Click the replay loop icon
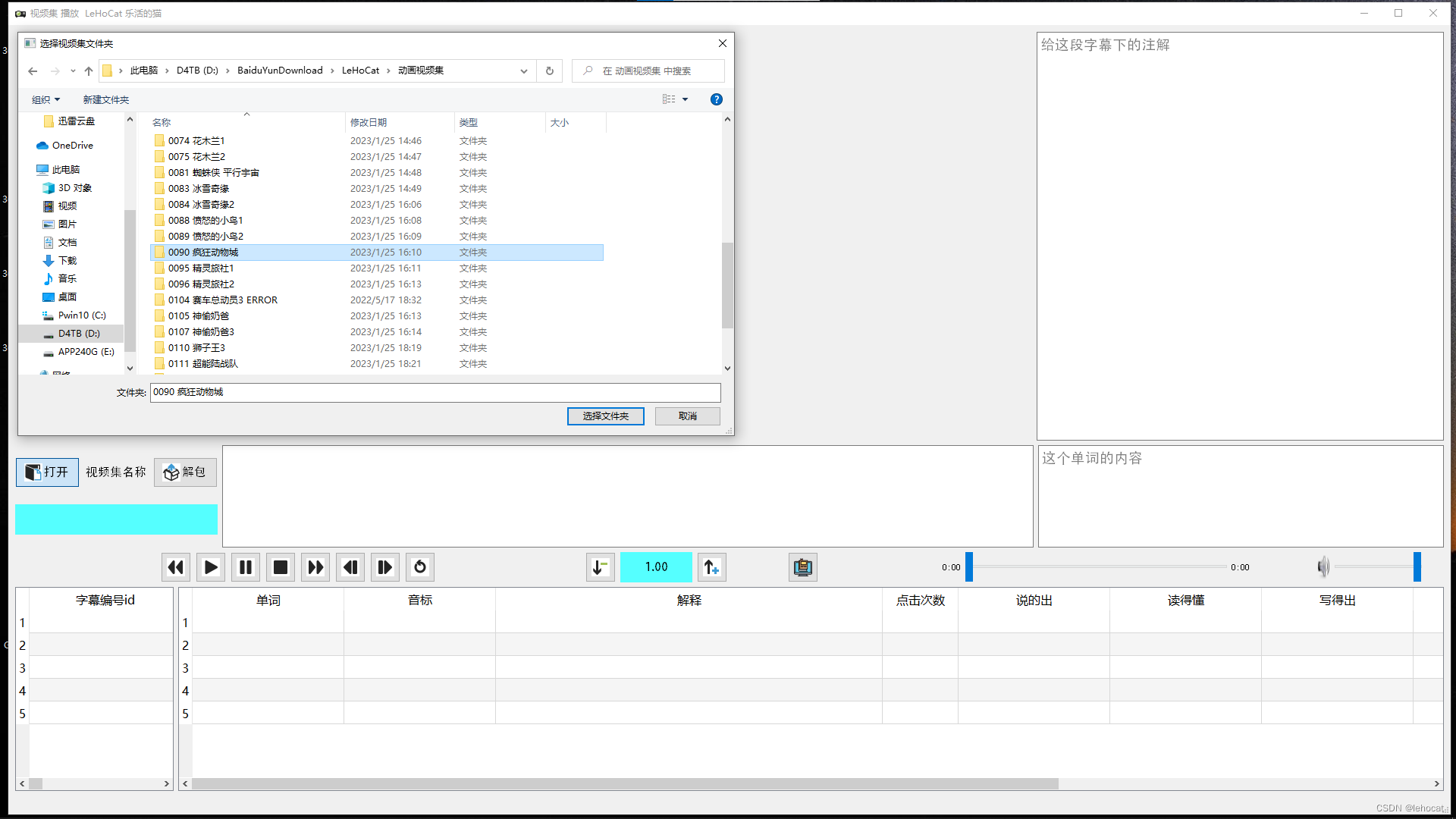1456x819 pixels. [420, 567]
